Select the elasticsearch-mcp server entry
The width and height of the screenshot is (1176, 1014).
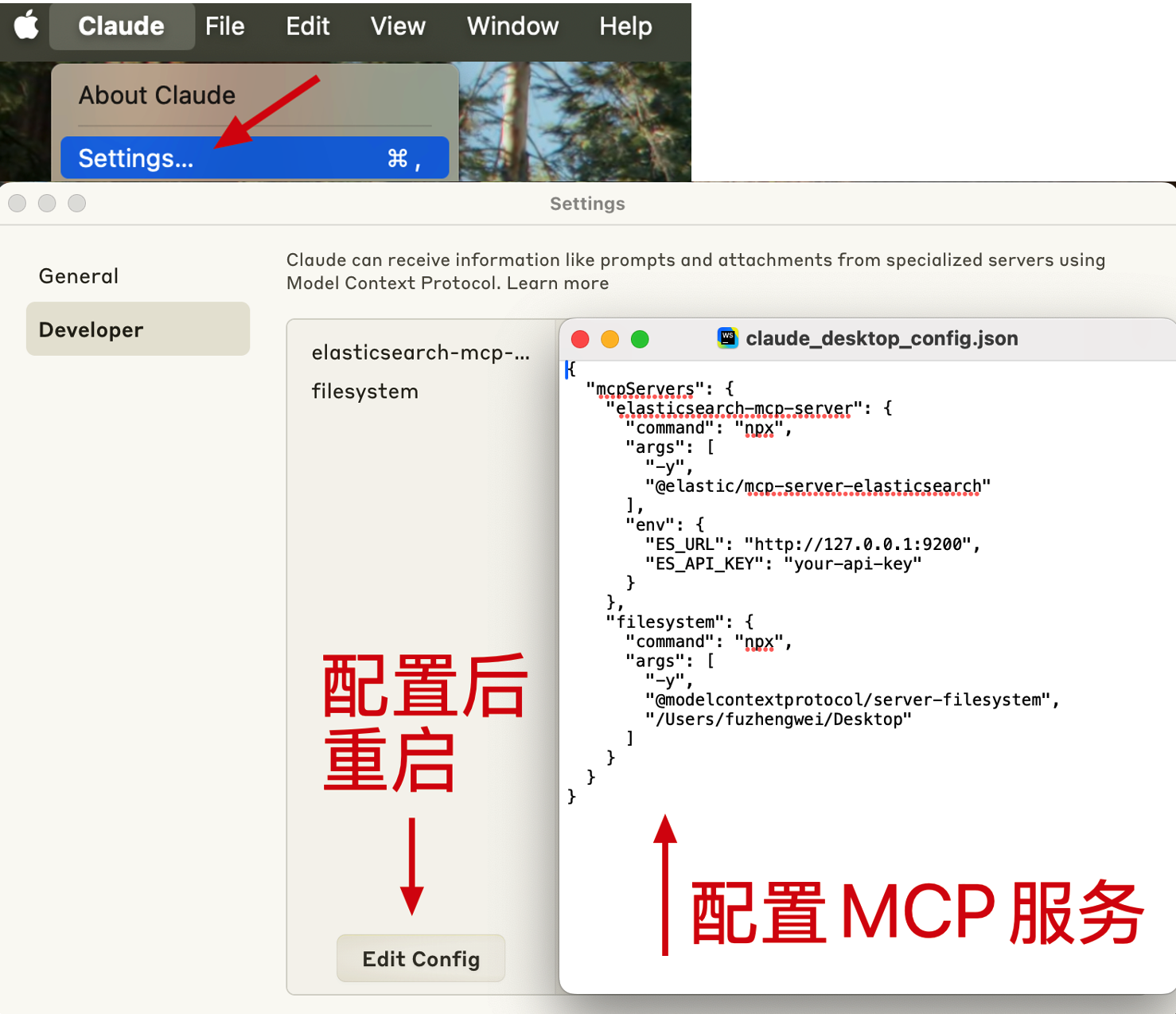point(421,353)
